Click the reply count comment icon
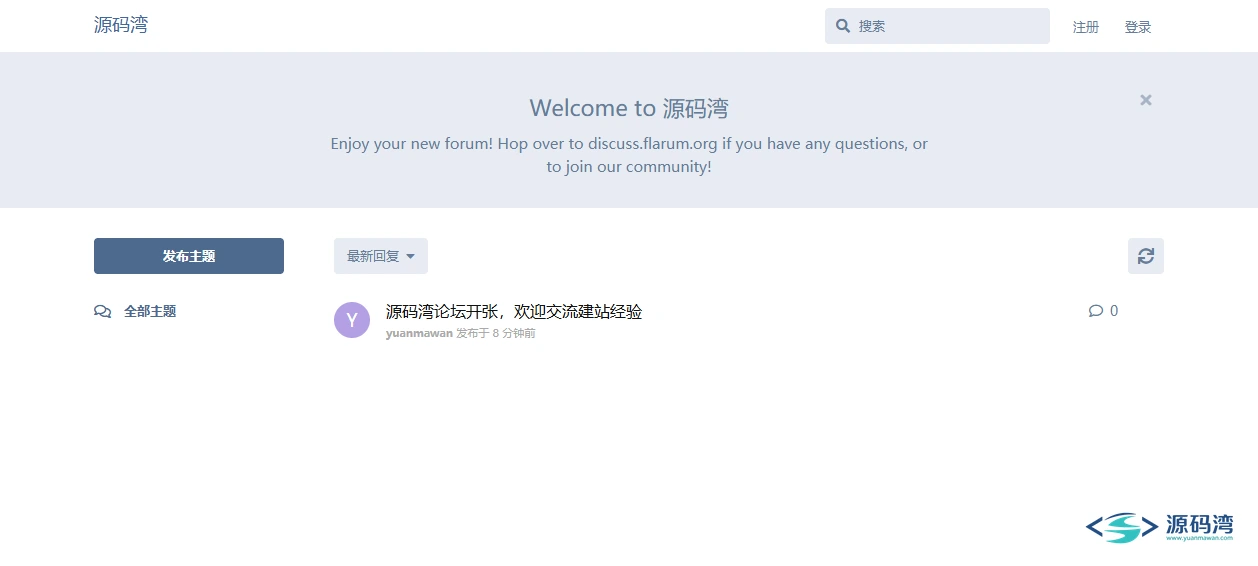 (1096, 311)
